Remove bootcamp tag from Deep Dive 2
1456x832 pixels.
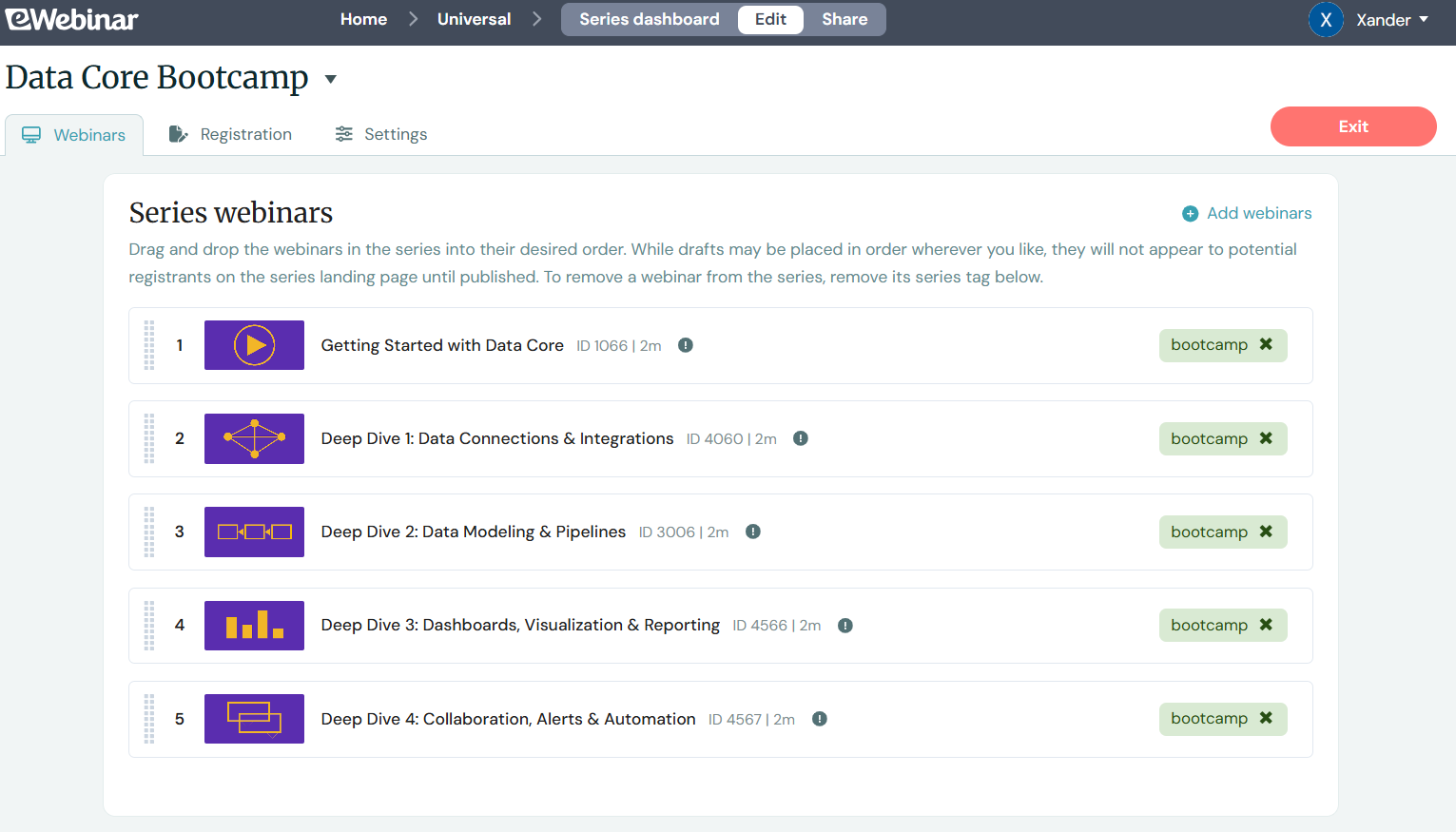[x=1266, y=532]
